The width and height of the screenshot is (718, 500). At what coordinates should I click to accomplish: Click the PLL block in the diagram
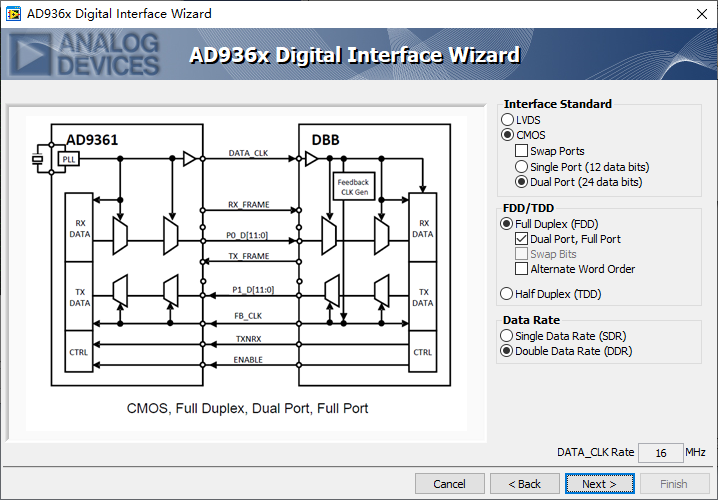69,159
